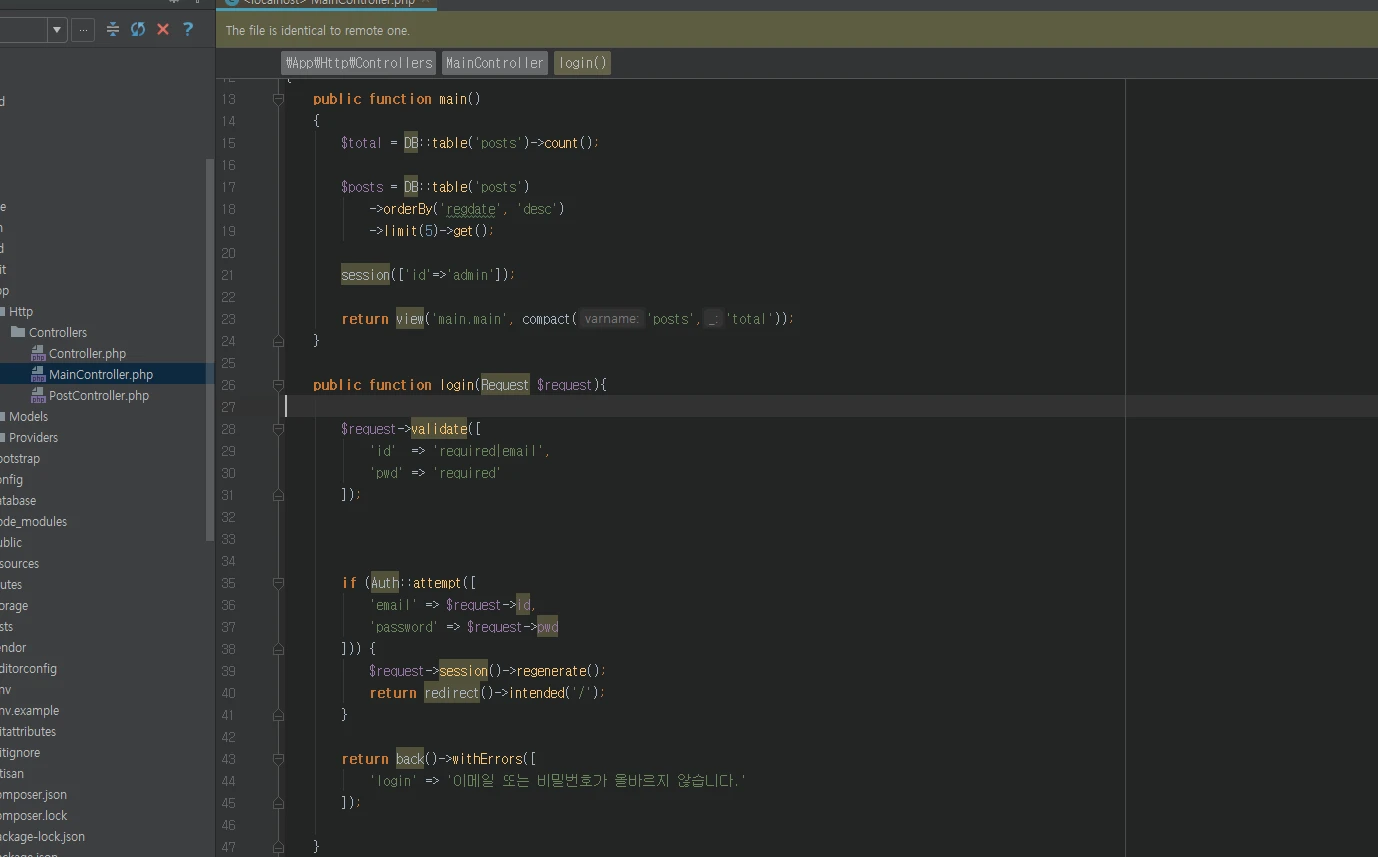The height and width of the screenshot is (857, 1378).
Task: Click the blue refresh icon
Action: click(138, 30)
